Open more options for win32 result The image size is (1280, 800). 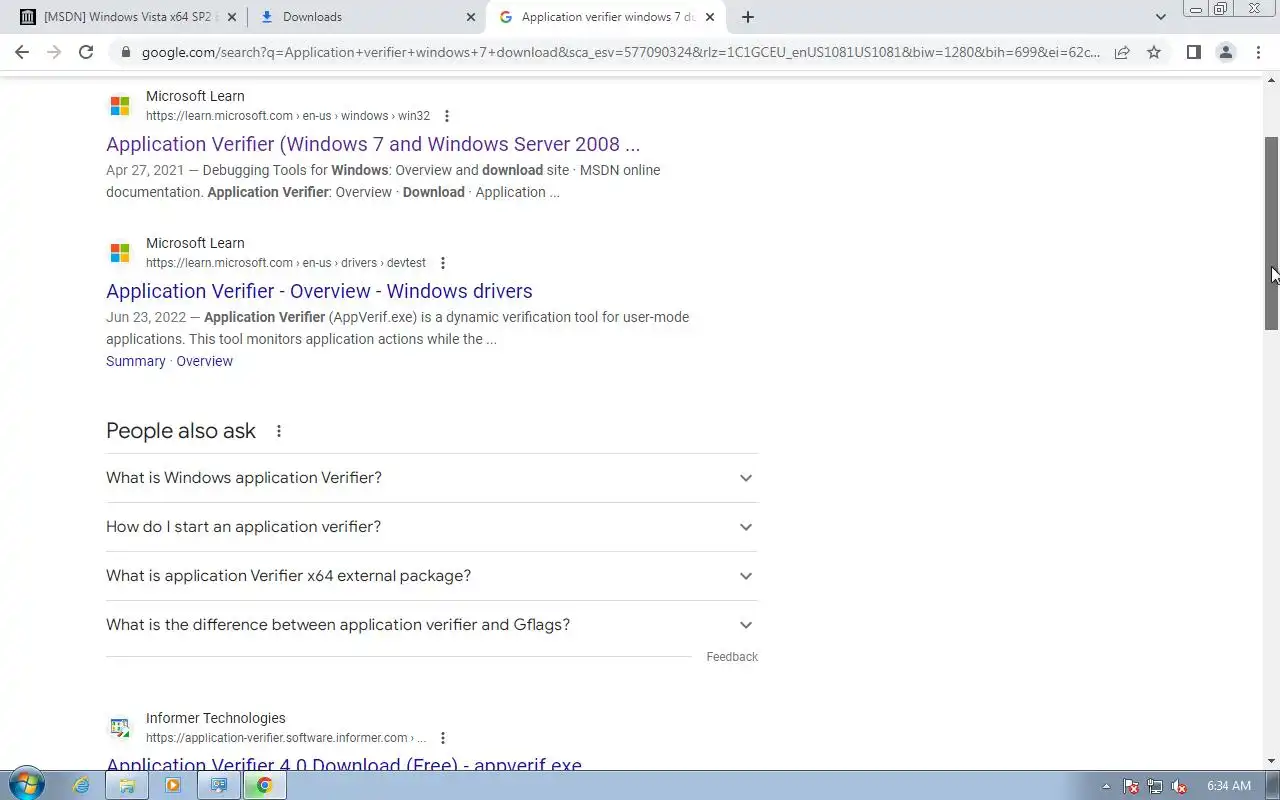[x=447, y=116]
